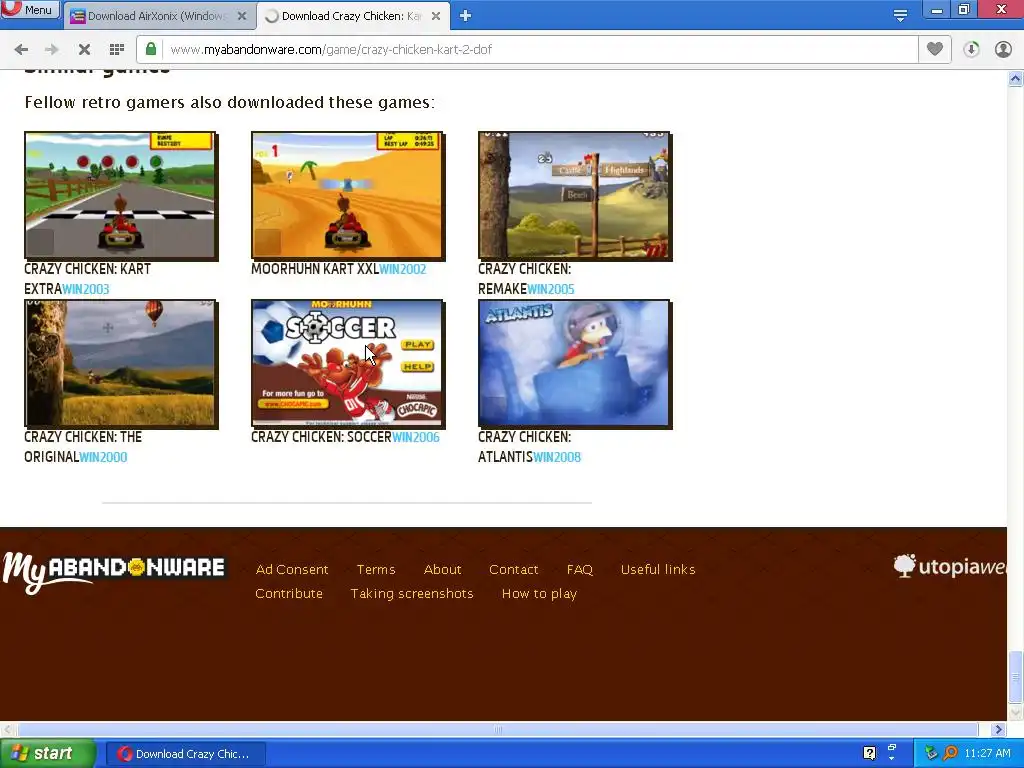
Task: Open Speed Dial grid icon
Action: tap(117, 50)
